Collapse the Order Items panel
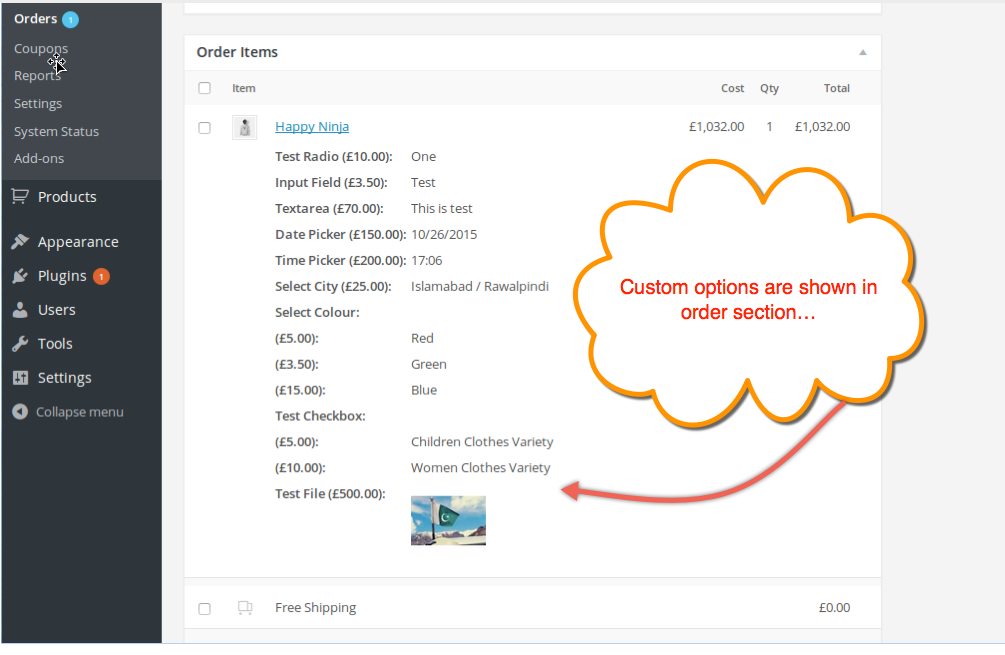Screen dimensions: 1005x655 (x=863, y=53)
